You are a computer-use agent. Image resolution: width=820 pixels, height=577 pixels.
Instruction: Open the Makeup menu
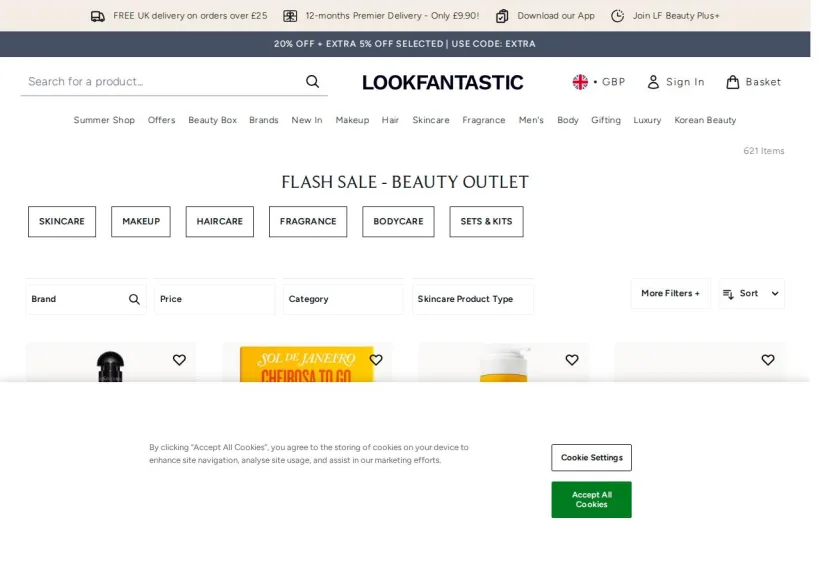(x=352, y=120)
